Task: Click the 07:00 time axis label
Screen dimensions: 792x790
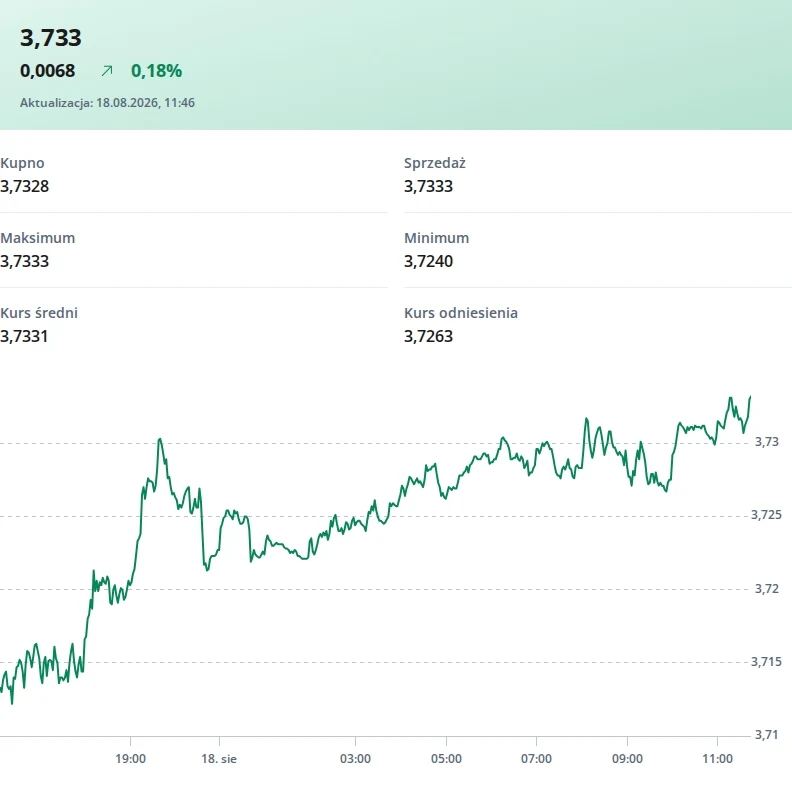Action: [x=536, y=759]
